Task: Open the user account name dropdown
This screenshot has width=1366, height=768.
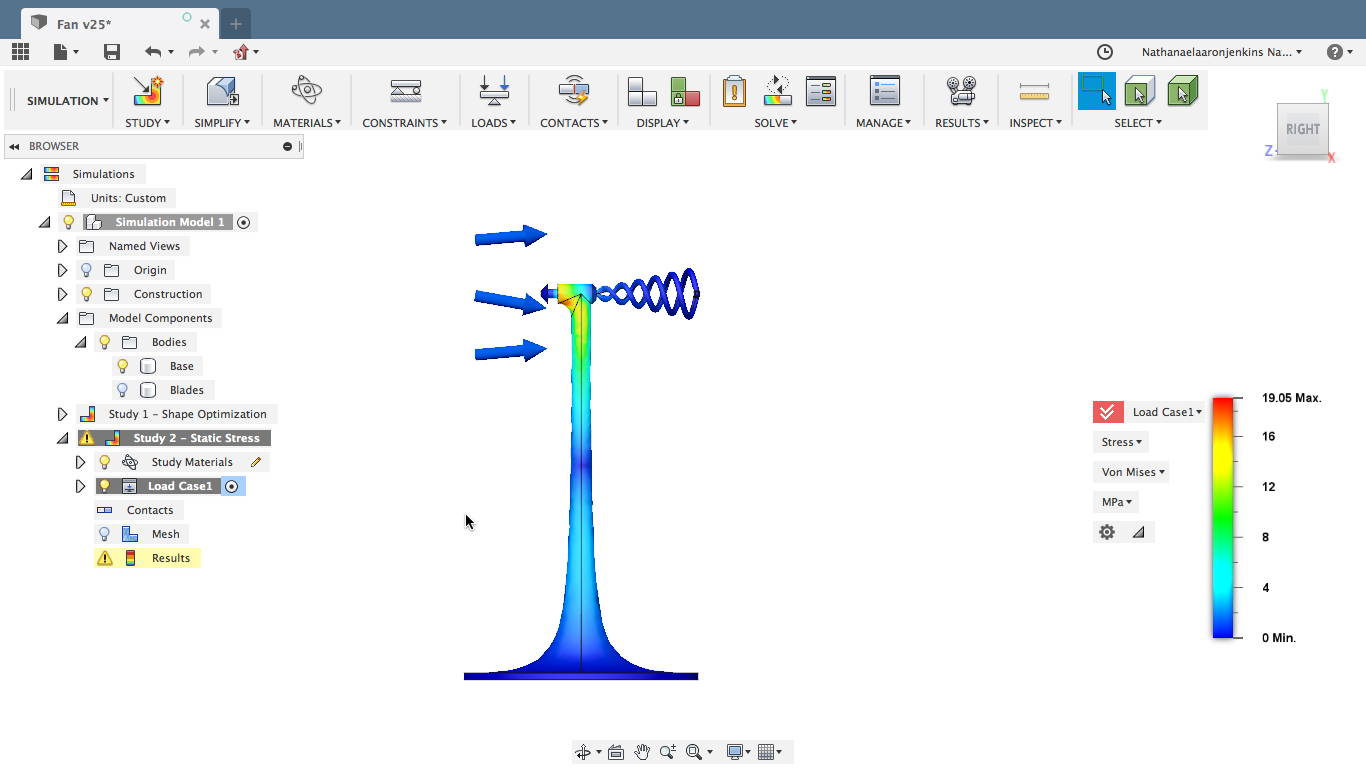Action: tap(1222, 52)
